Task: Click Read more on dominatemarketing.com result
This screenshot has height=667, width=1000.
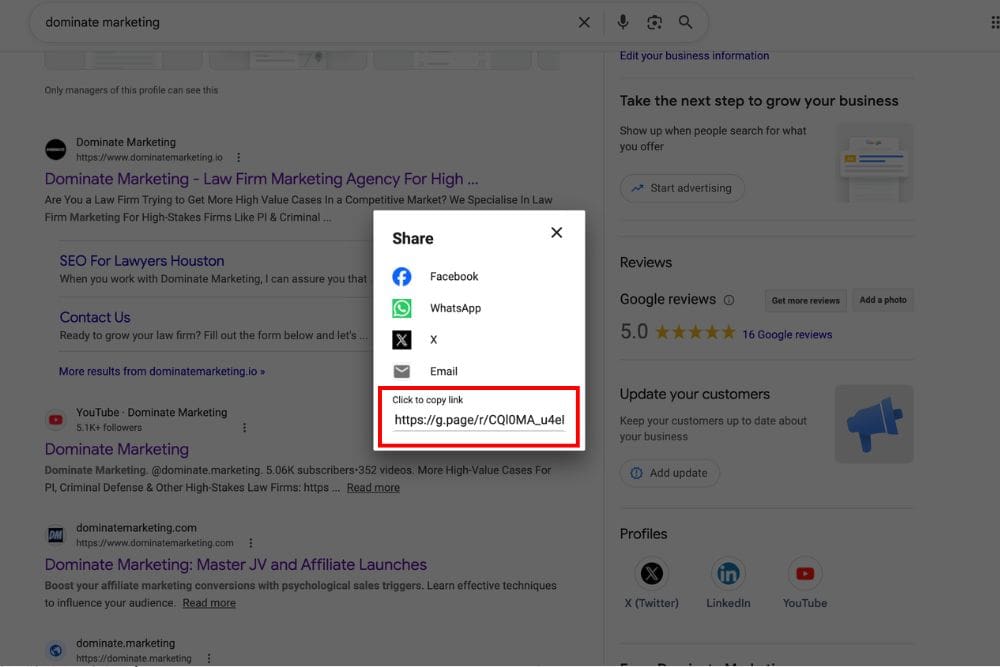Action: (209, 603)
